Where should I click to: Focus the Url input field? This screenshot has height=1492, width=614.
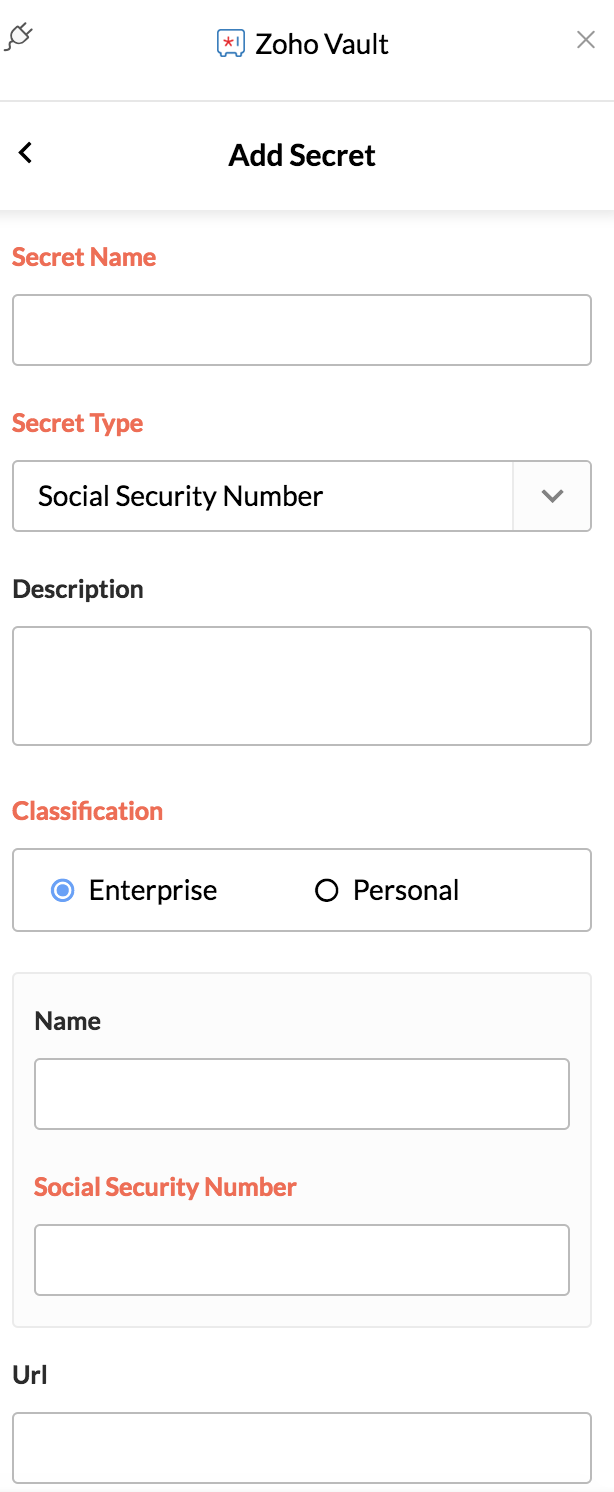click(x=302, y=1448)
